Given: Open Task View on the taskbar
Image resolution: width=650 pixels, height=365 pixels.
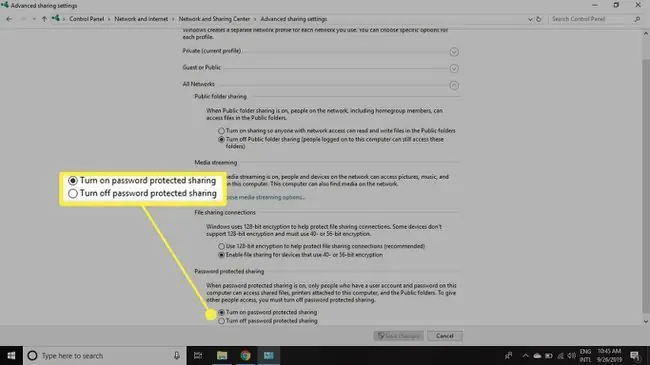Looking at the screenshot, I should pyautogui.click(x=198, y=355).
